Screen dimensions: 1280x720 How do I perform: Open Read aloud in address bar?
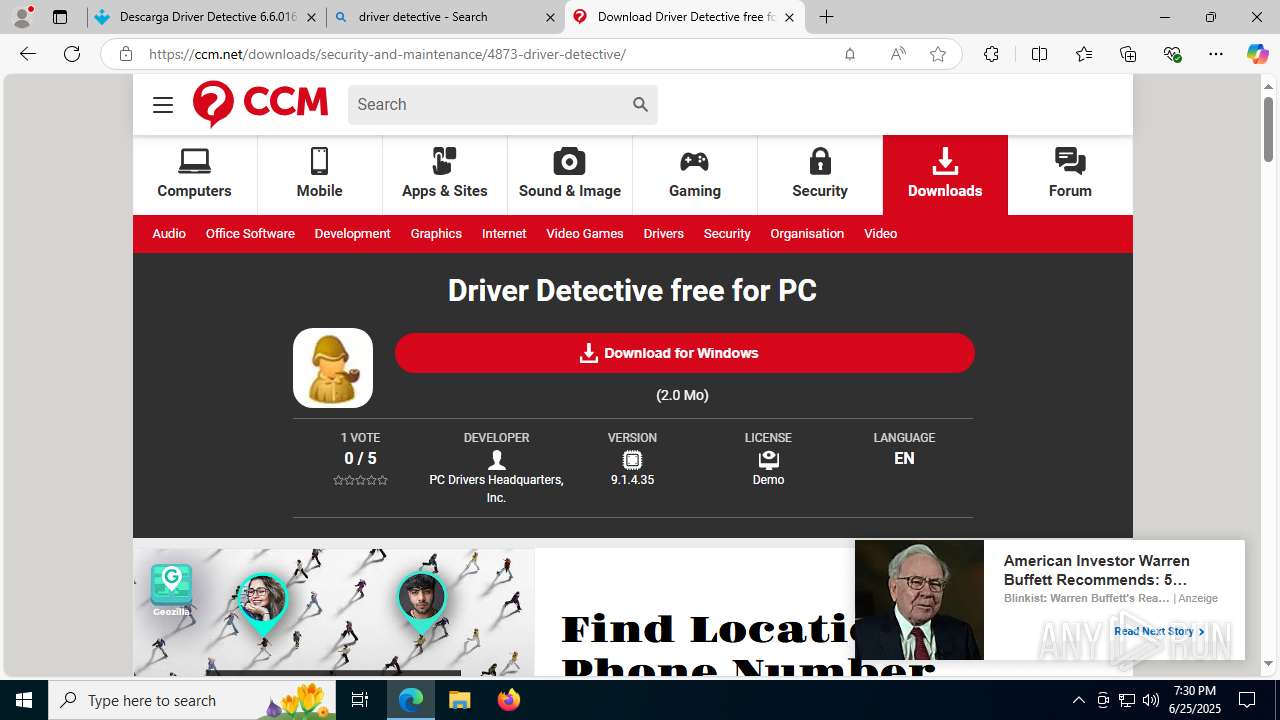(x=897, y=54)
